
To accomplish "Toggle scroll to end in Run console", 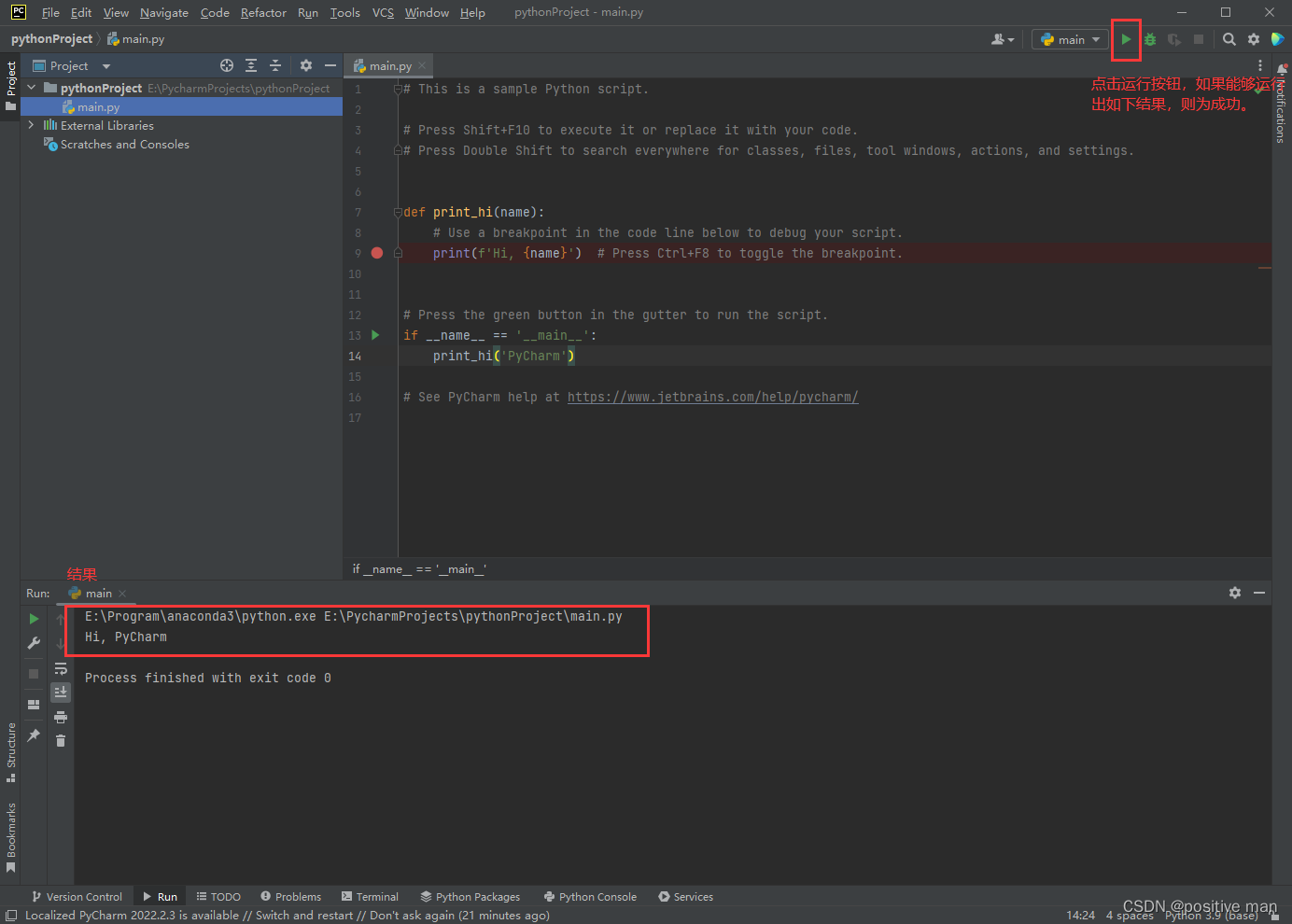I will tap(61, 692).
